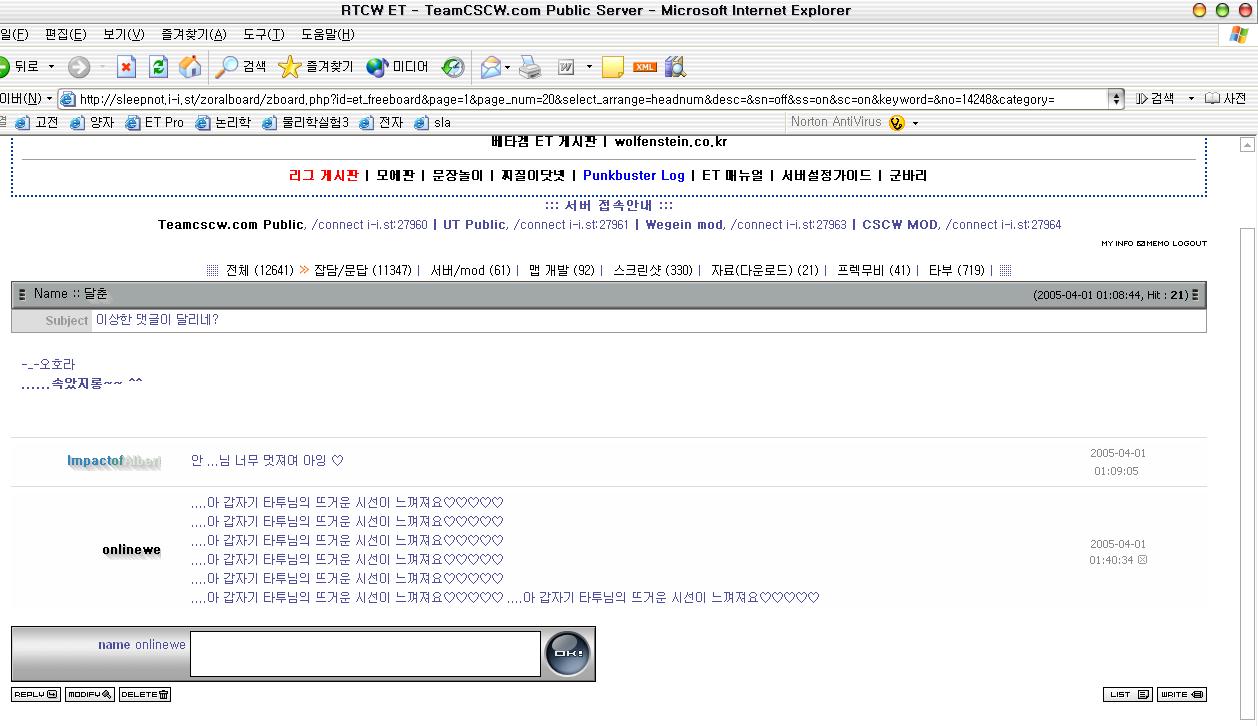
Task: Click the orange XML toolbar icon
Action: point(645,67)
